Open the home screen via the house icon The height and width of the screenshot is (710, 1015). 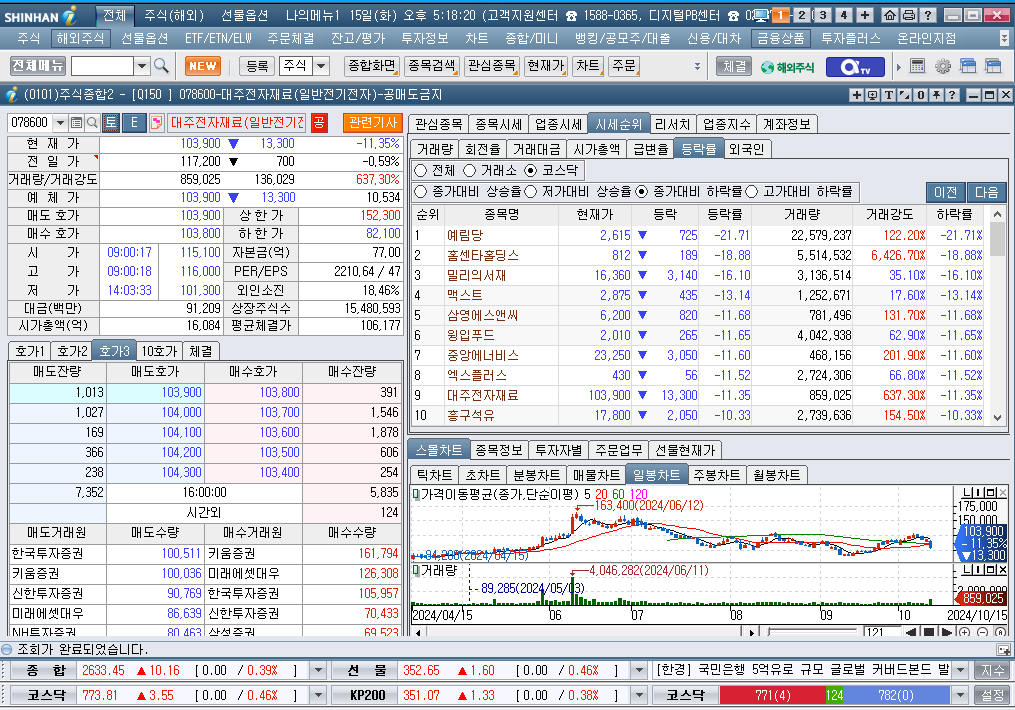point(890,15)
